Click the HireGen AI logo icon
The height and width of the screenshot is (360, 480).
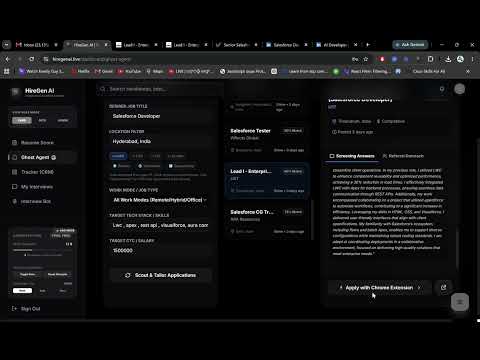click(x=15, y=92)
